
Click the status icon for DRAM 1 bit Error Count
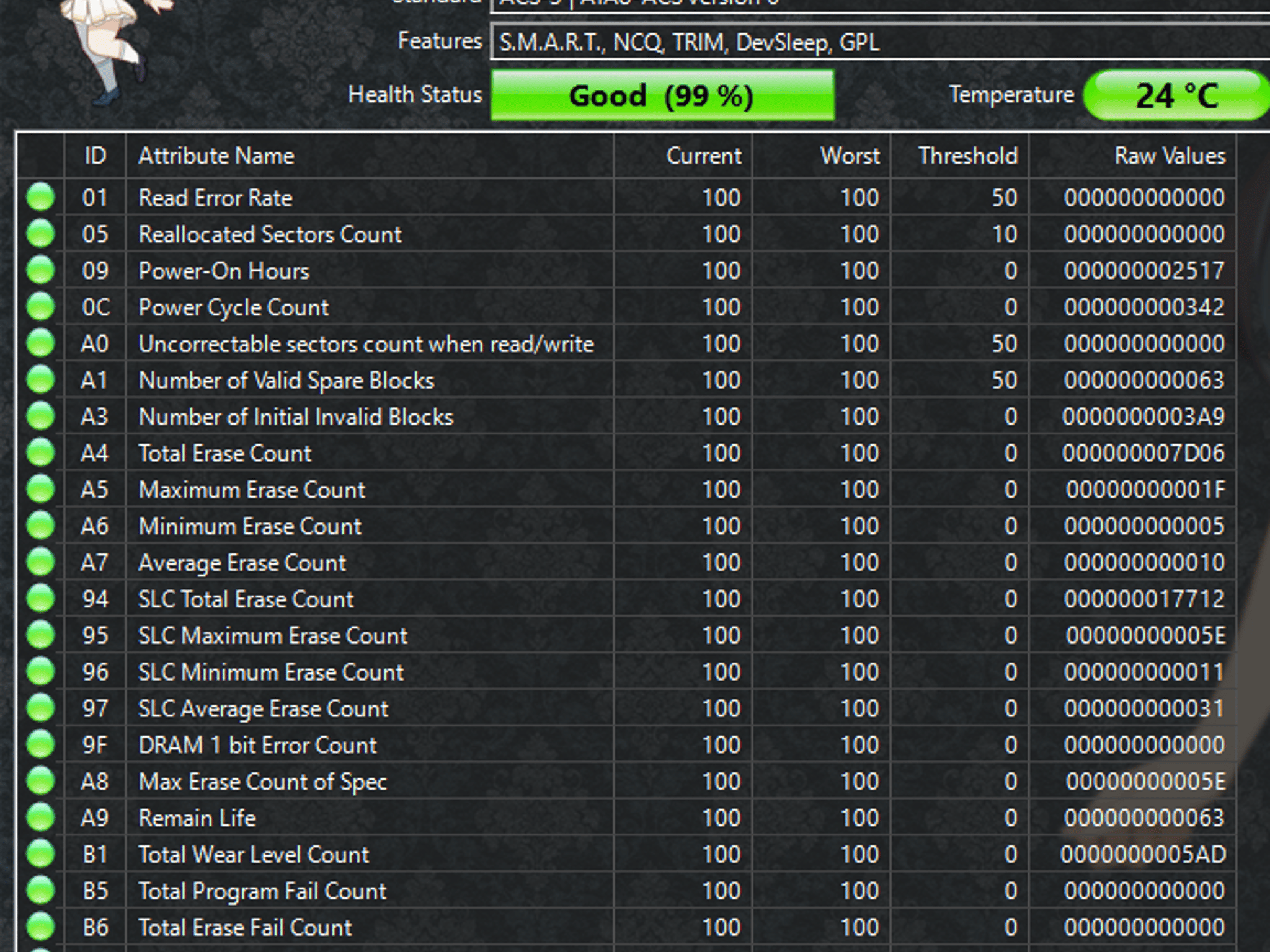click(41, 744)
